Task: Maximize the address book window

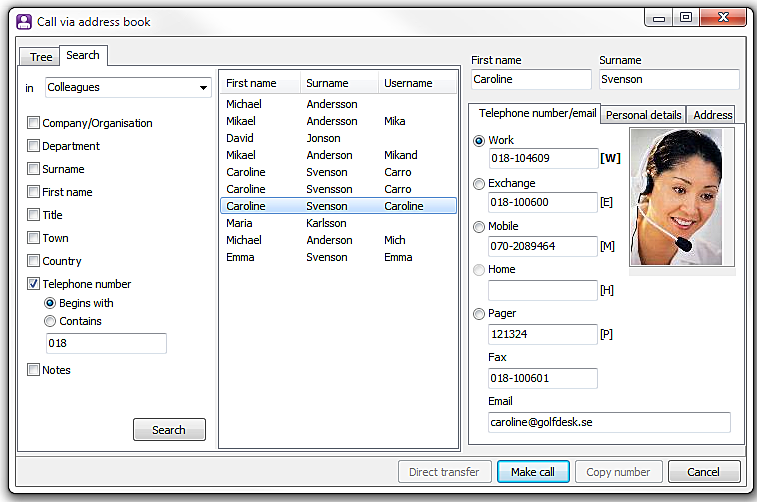Action: coord(686,18)
